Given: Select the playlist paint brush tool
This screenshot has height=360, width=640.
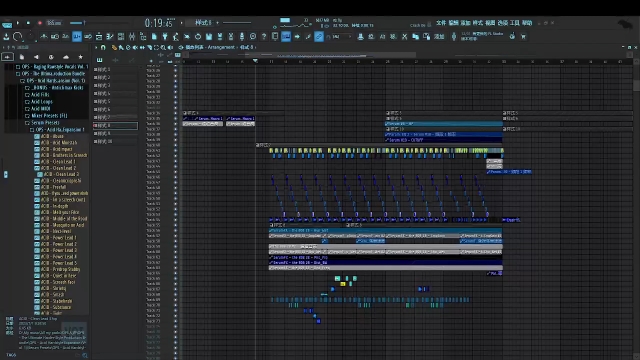Looking at the screenshot, I should (x=121, y=47).
